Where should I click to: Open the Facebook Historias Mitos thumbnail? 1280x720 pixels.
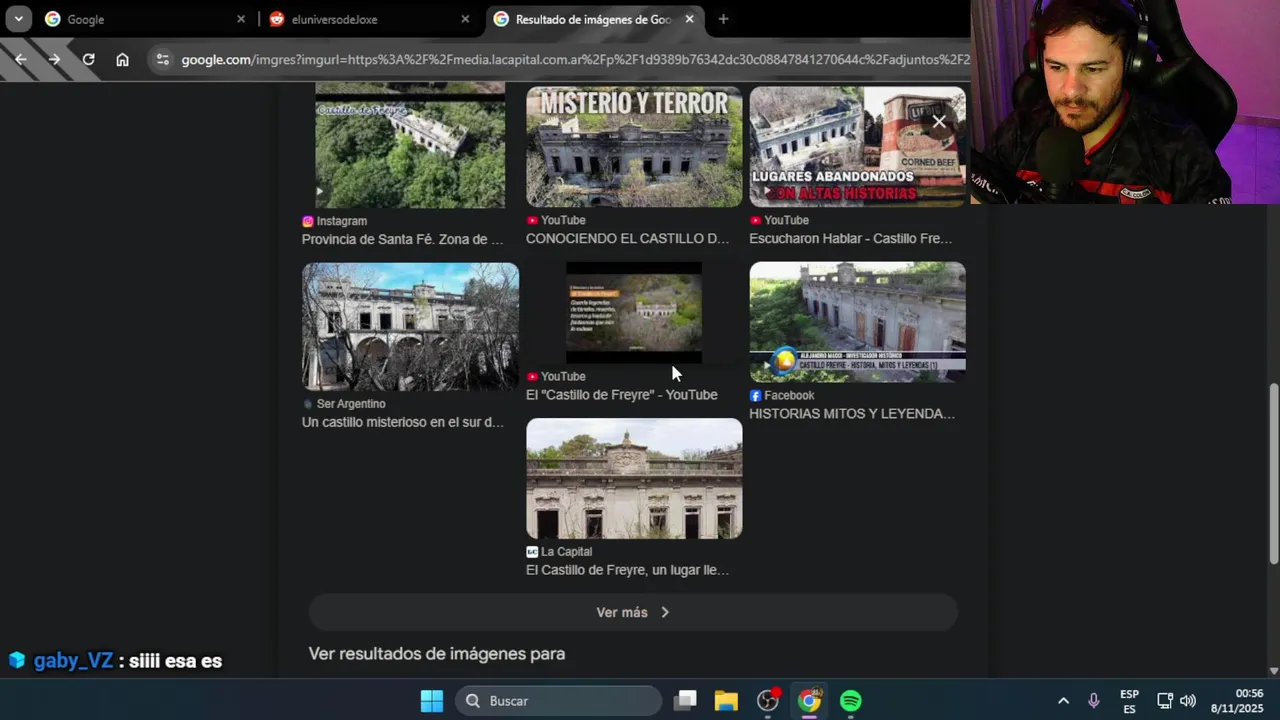point(857,322)
